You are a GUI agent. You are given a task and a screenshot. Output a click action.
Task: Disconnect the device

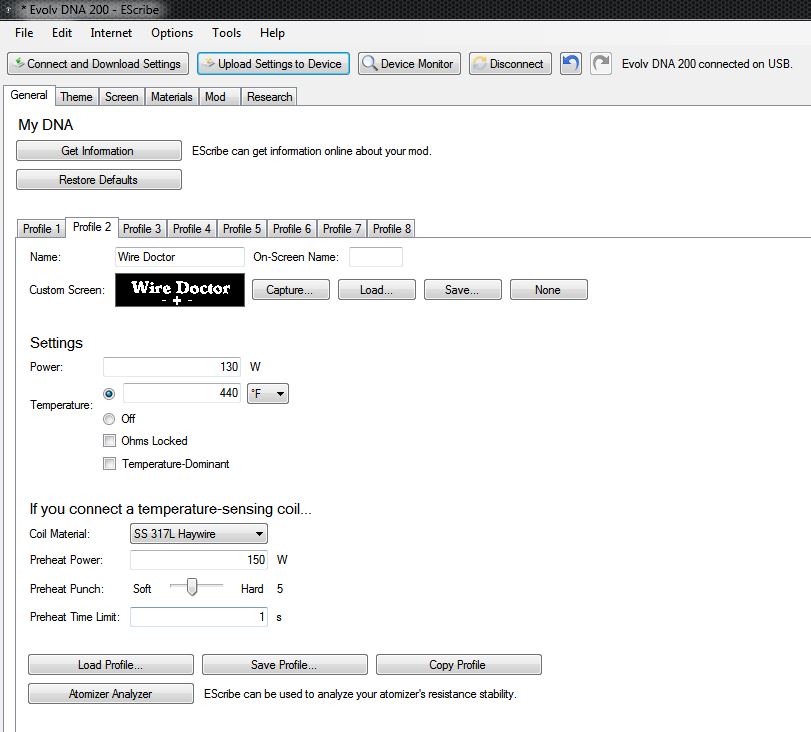click(509, 63)
